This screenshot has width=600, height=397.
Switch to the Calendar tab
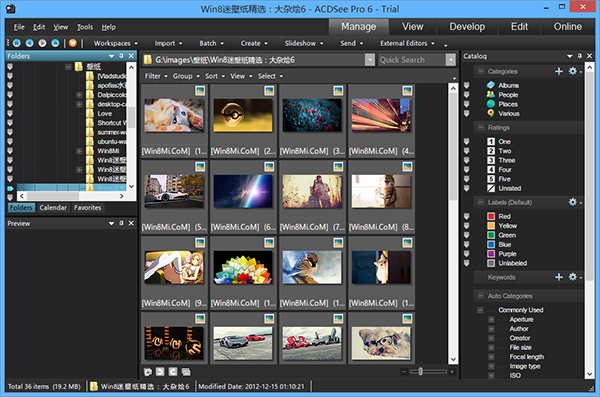pos(53,207)
